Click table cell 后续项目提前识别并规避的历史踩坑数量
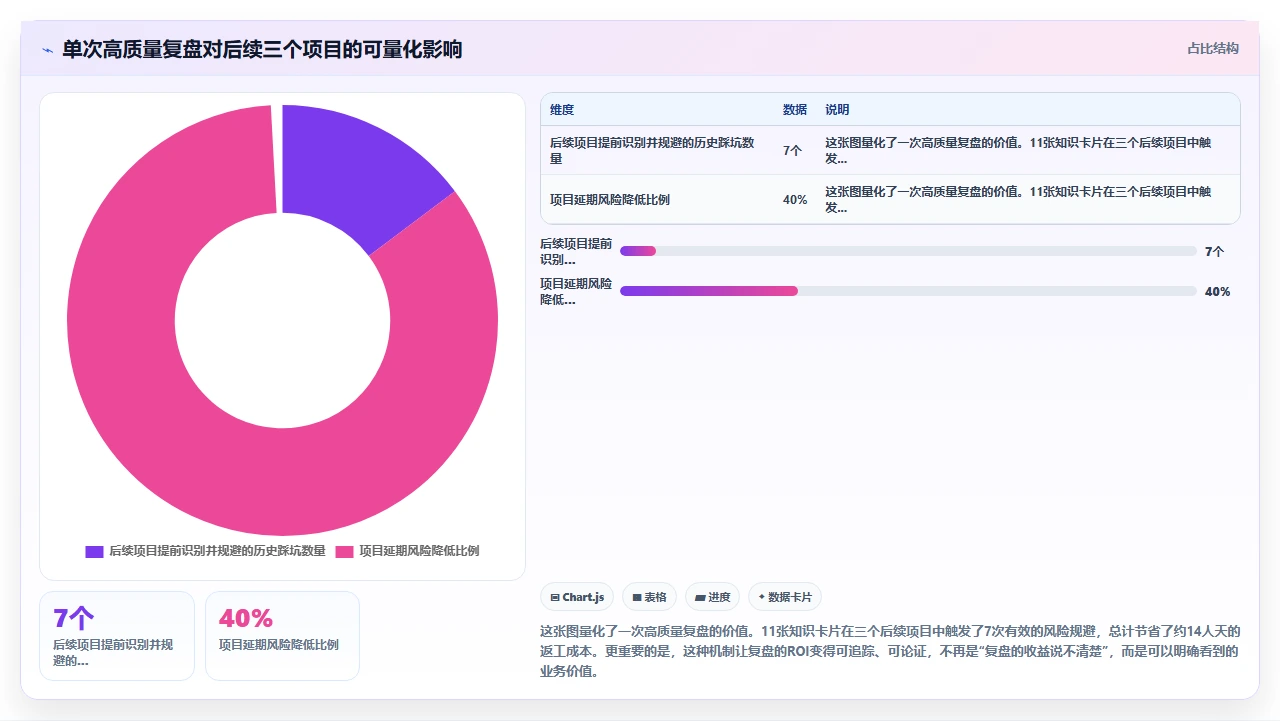Image resolution: width=1280 pixels, height=721 pixels. 656,150
